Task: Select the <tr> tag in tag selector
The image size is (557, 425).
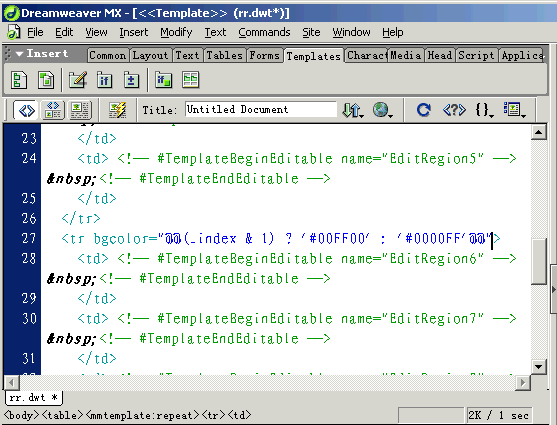Action: 214,415
